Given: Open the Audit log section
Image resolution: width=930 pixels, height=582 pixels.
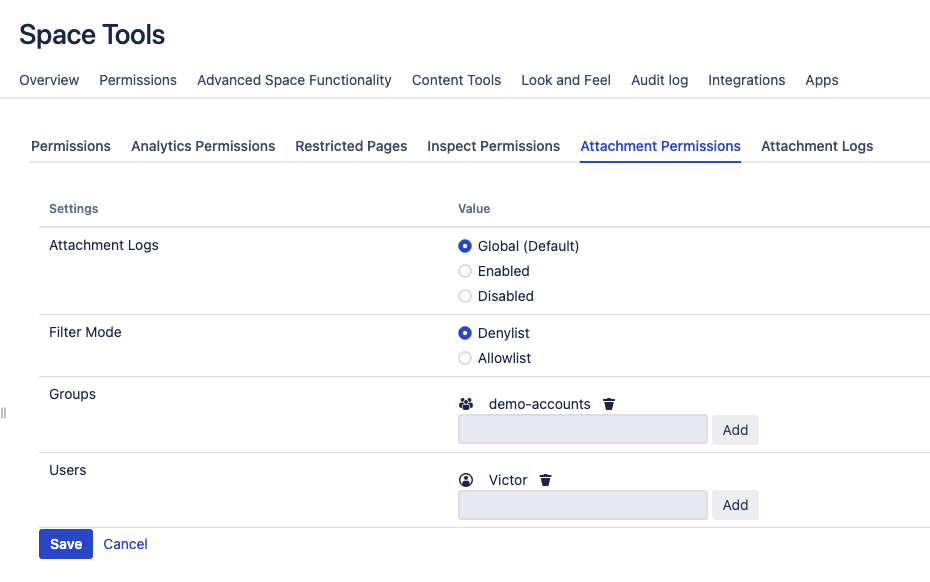Looking at the screenshot, I should [x=659, y=80].
